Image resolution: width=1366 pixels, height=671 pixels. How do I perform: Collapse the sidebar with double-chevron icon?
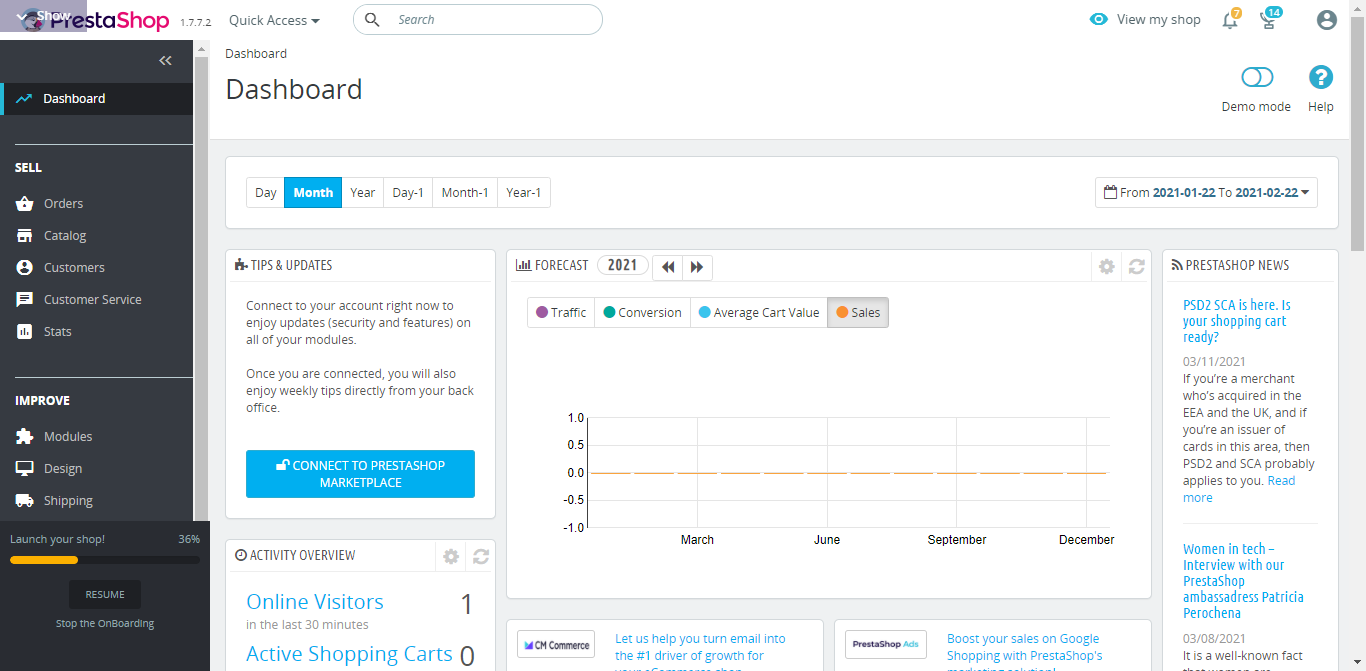(x=166, y=61)
